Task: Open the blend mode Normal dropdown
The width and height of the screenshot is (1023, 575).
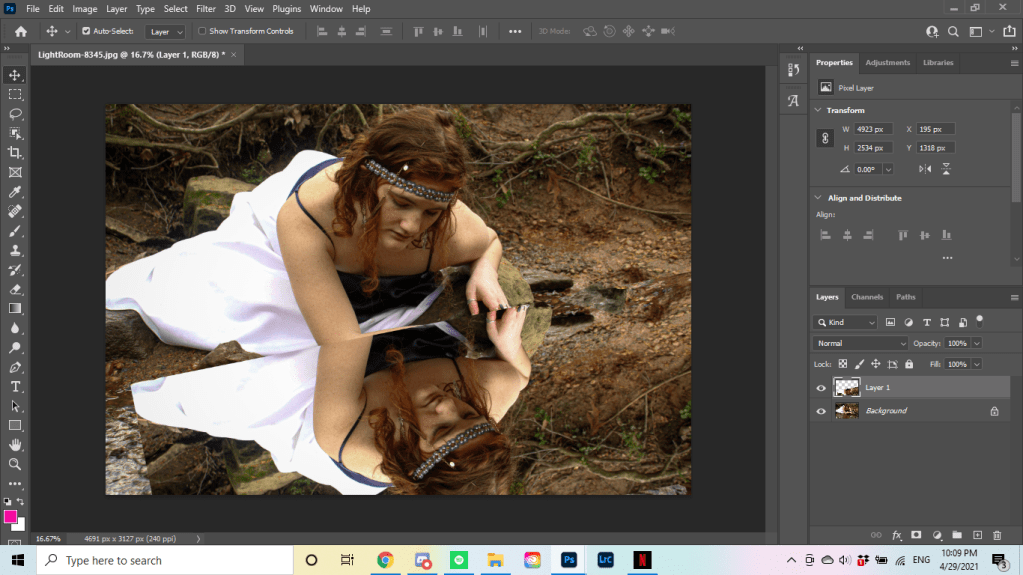Action: (x=860, y=344)
